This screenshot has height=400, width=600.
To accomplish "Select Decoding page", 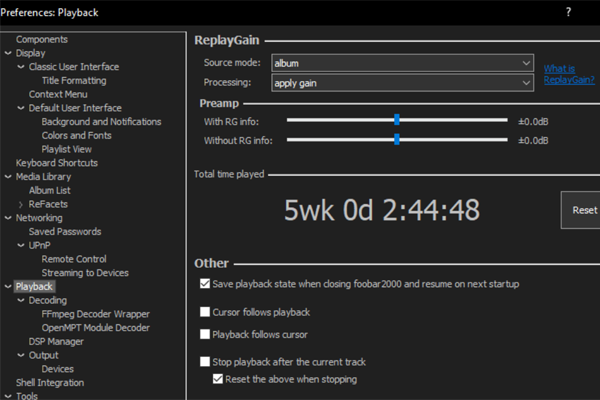I will point(48,300).
